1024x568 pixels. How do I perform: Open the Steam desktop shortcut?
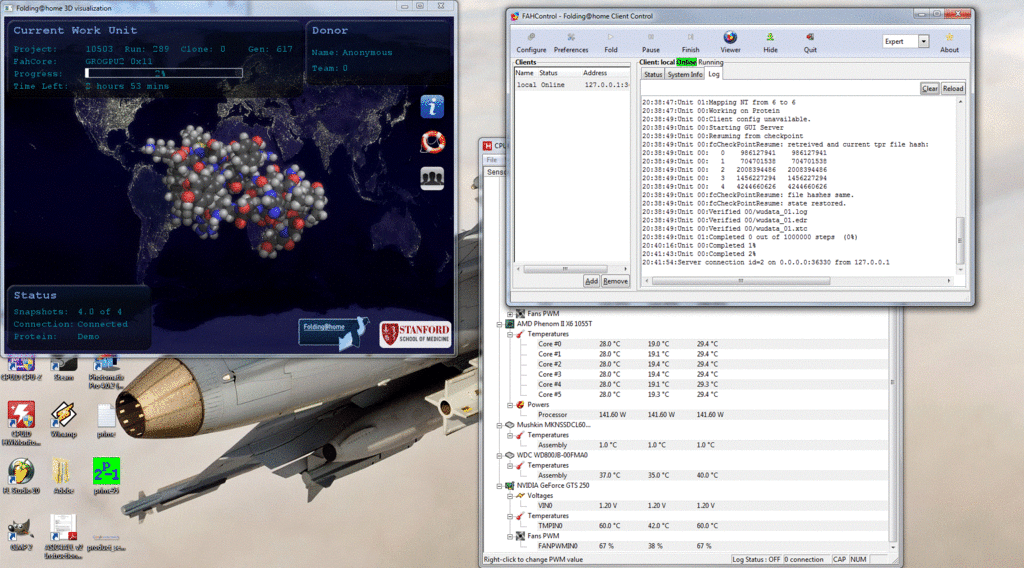[x=63, y=368]
